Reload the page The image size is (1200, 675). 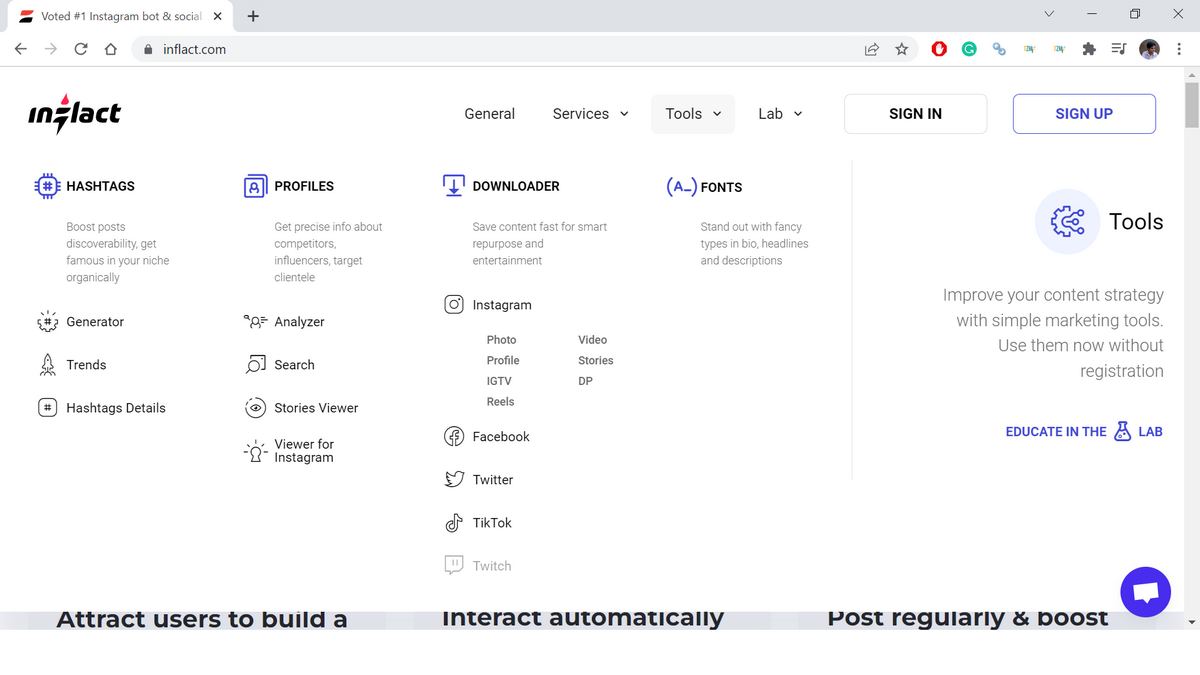[81, 49]
